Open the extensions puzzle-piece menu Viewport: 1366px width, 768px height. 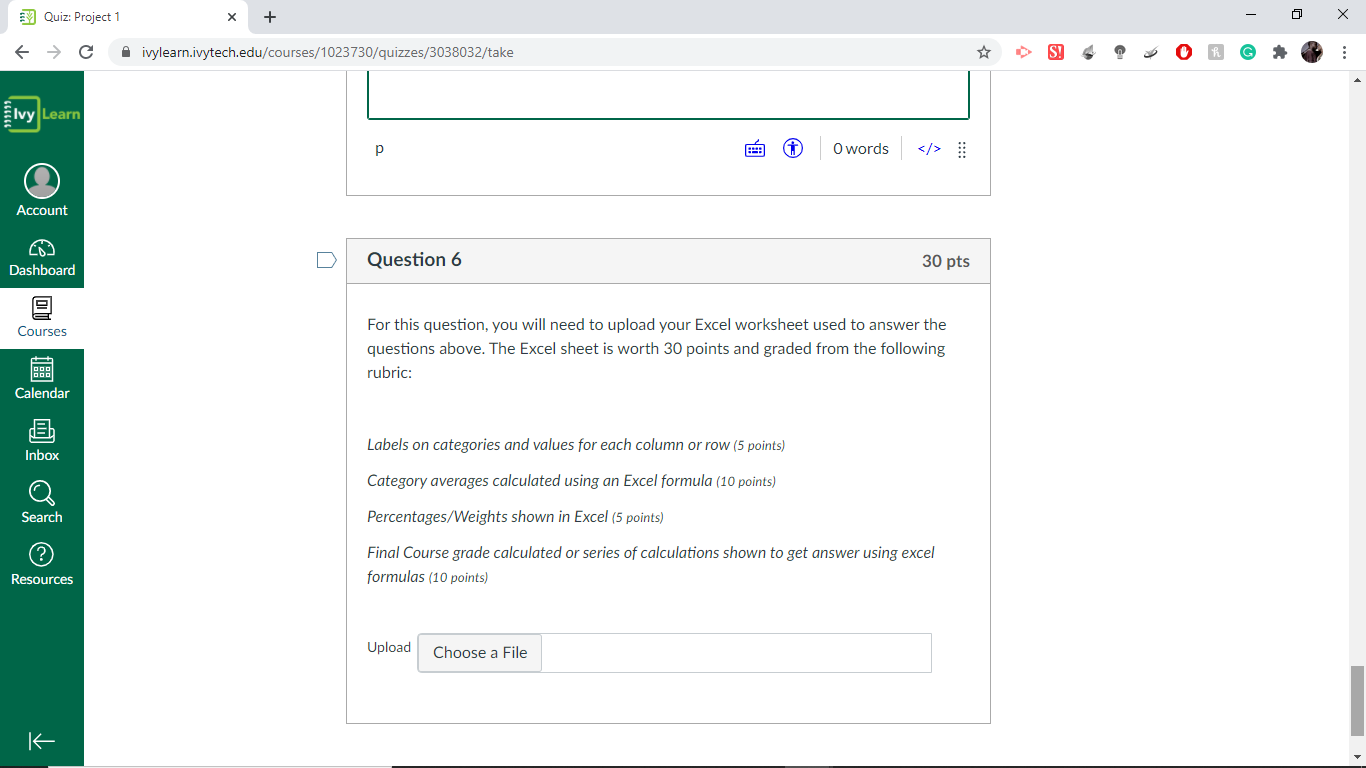pyautogui.click(x=1279, y=52)
